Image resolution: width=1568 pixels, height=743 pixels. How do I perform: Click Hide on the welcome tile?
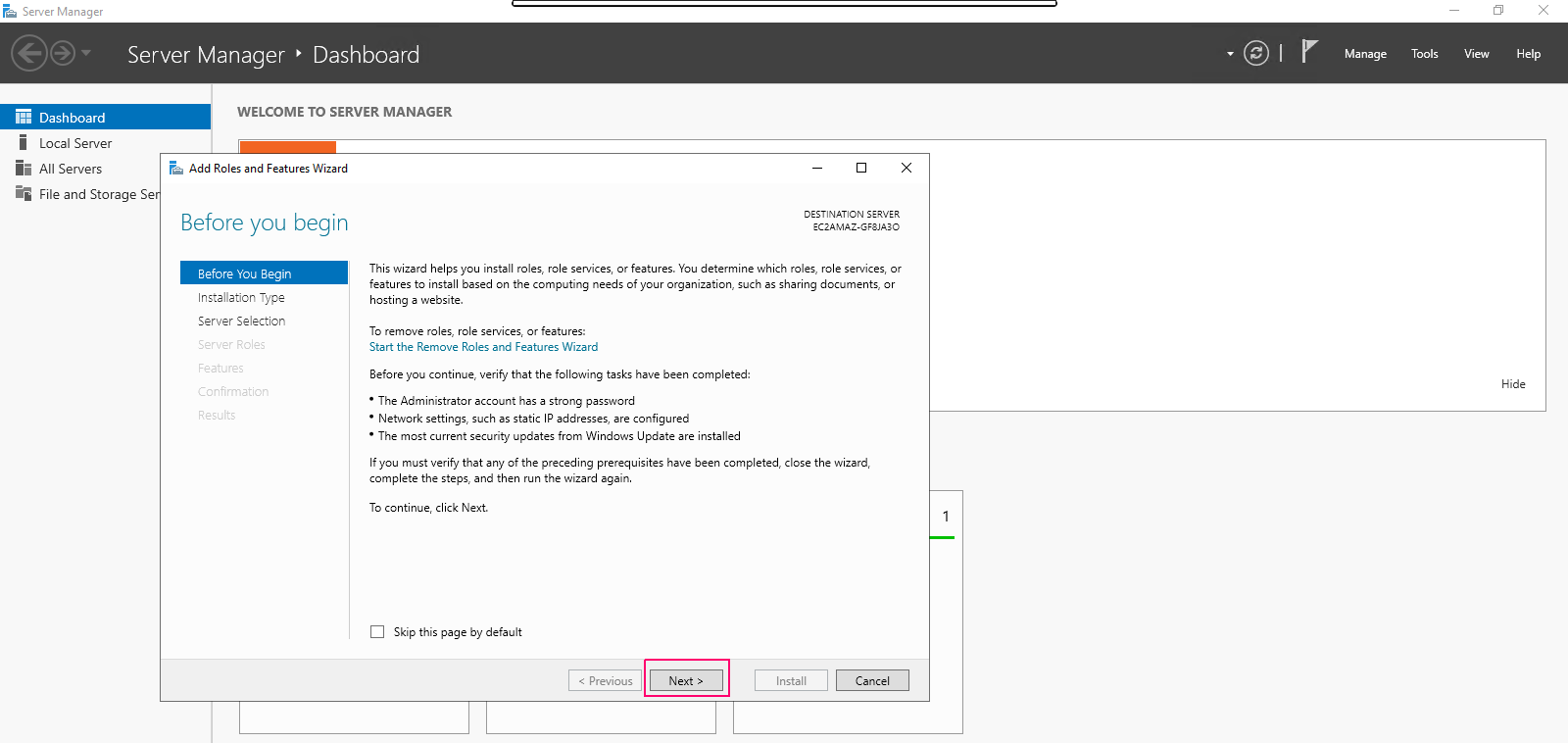coord(1513,384)
